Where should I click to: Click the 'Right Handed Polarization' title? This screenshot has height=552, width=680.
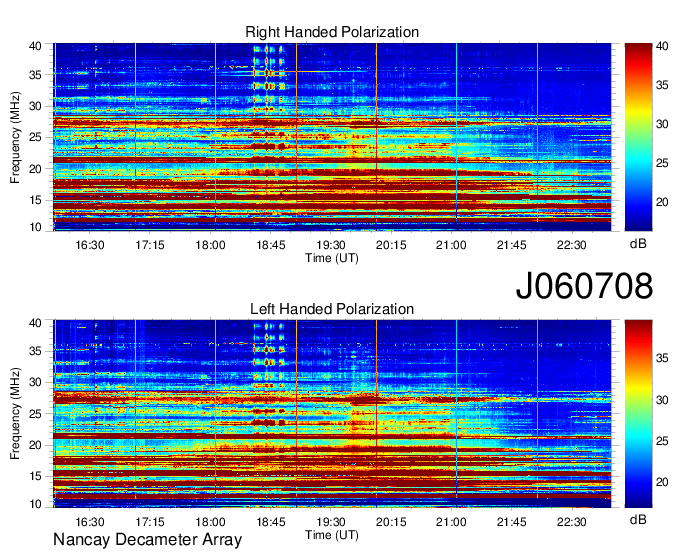[x=332, y=32]
